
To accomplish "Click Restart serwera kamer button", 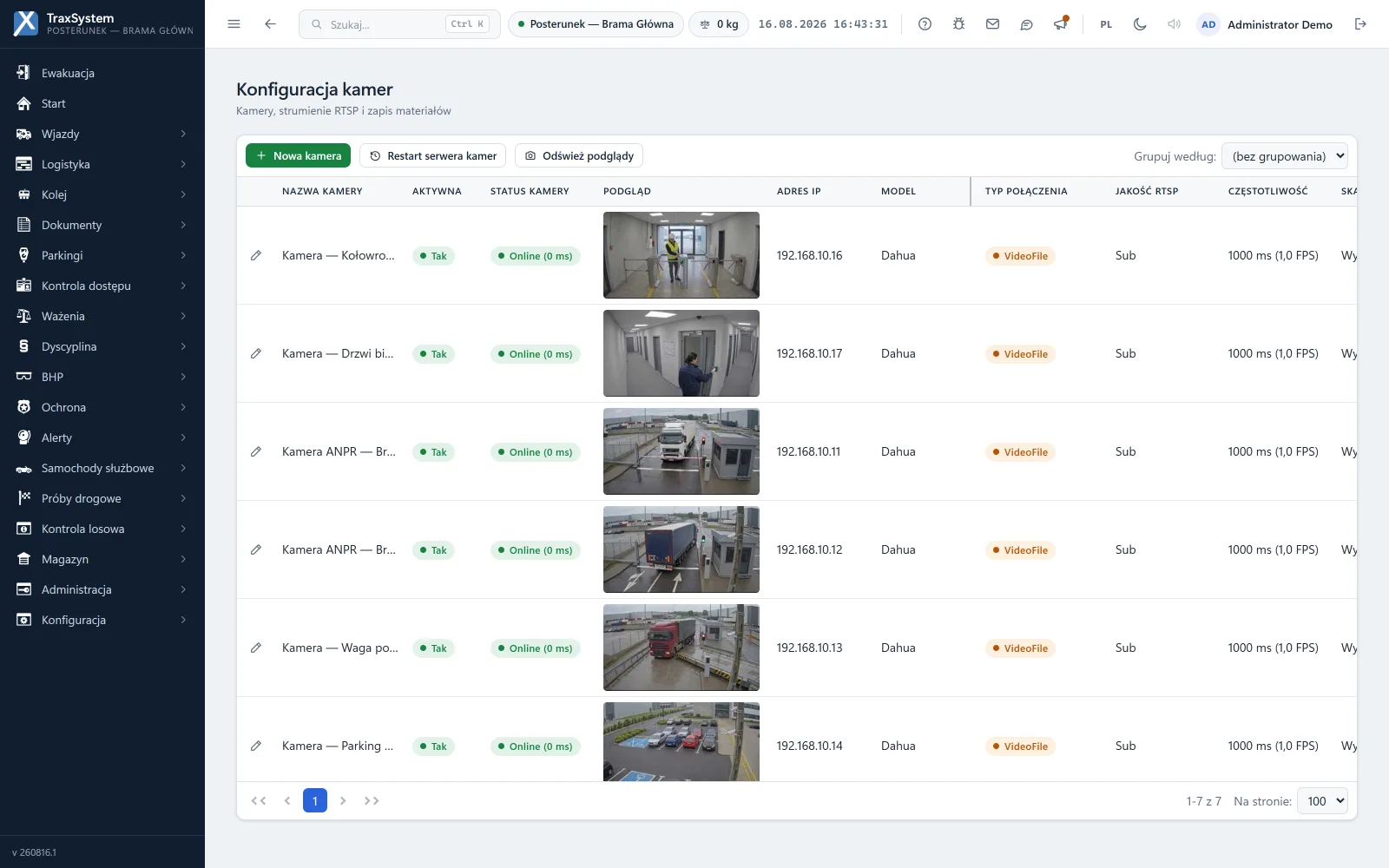I will pyautogui.click(x=432, y=155).
